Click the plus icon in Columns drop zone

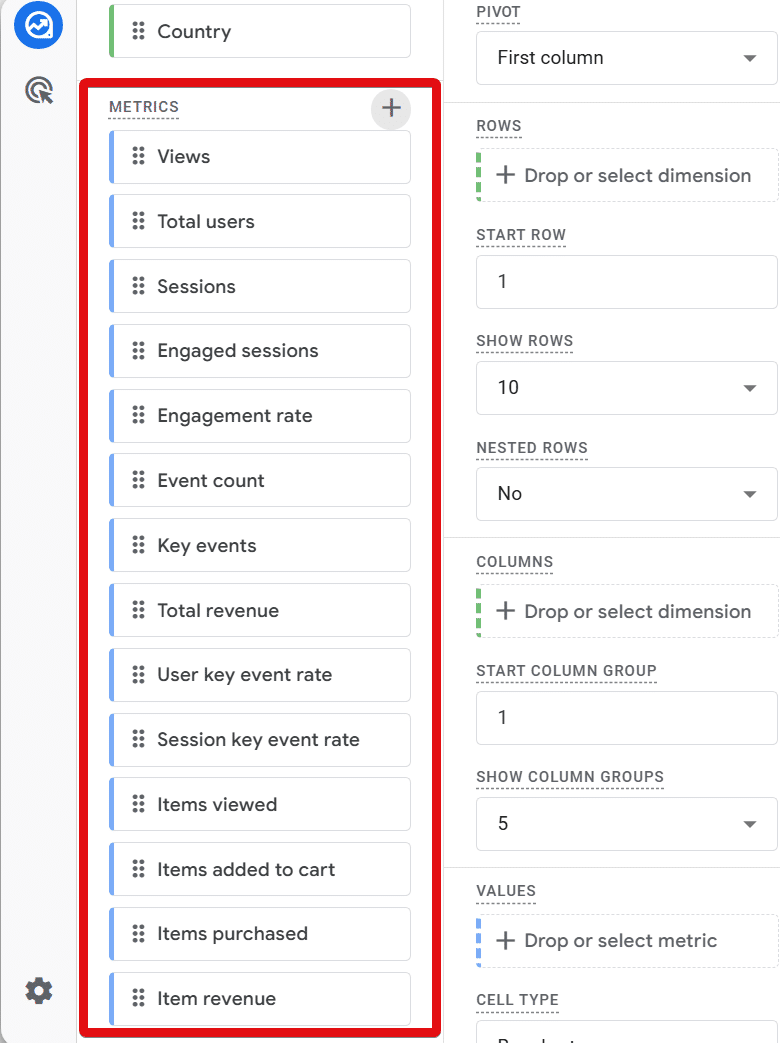pyautogui.click(x=505, y=611)
